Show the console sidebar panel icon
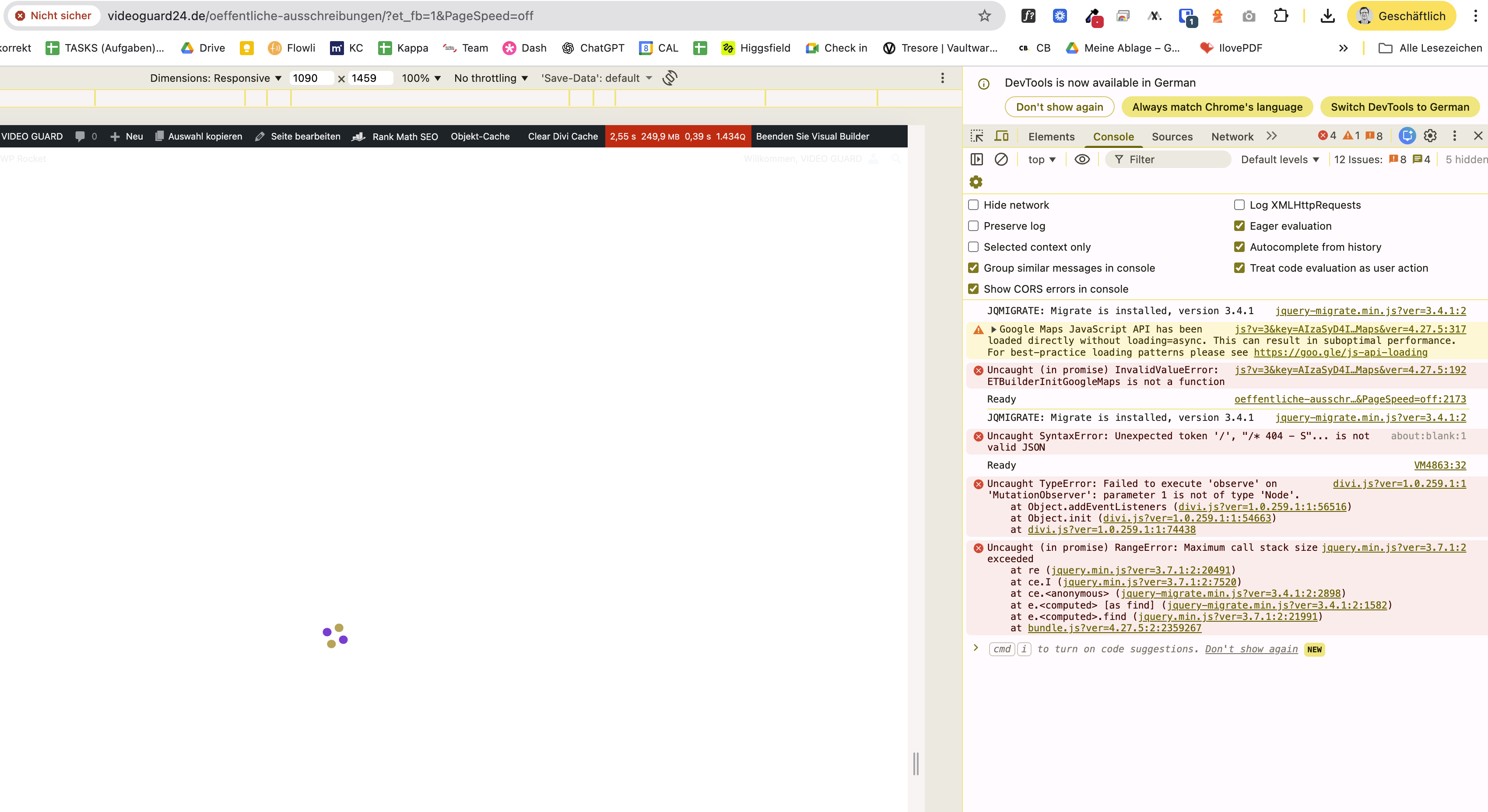The width and height of the screenshot is (1488, 812). click(977, 159)
